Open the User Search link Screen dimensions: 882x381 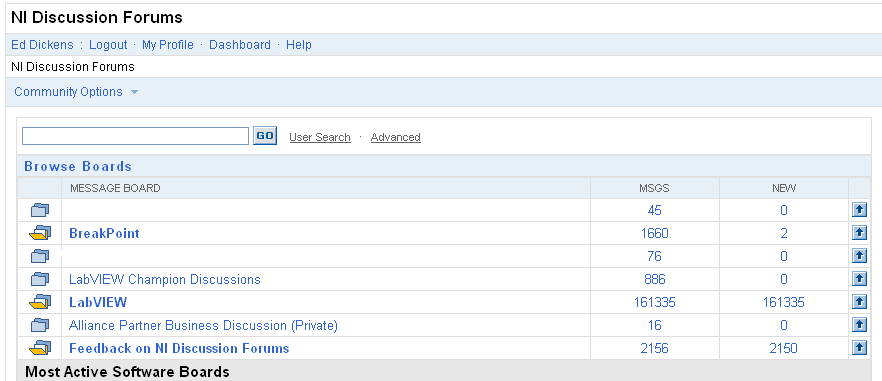click(320, 137)
